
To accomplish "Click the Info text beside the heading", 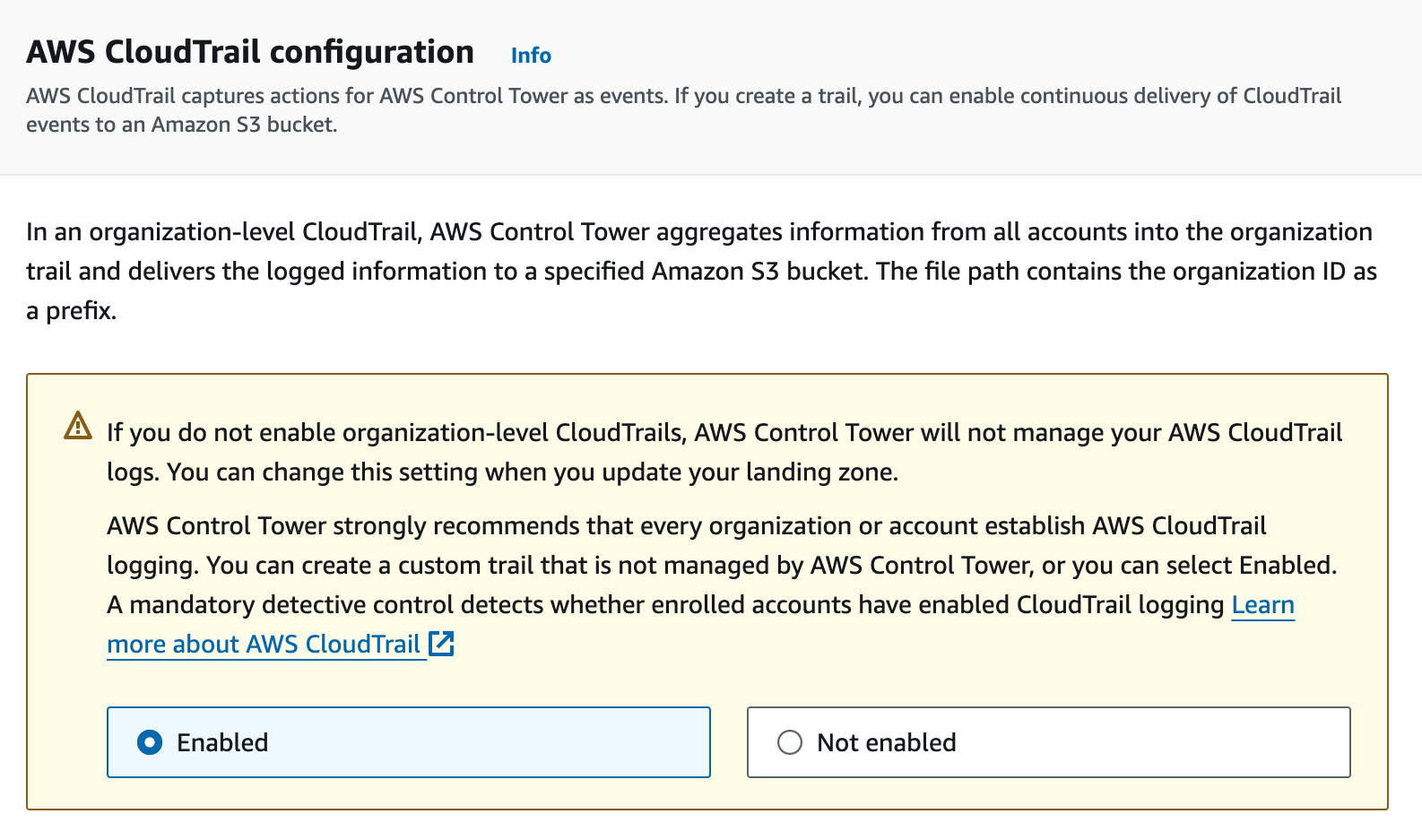I will tap(530, 55).
